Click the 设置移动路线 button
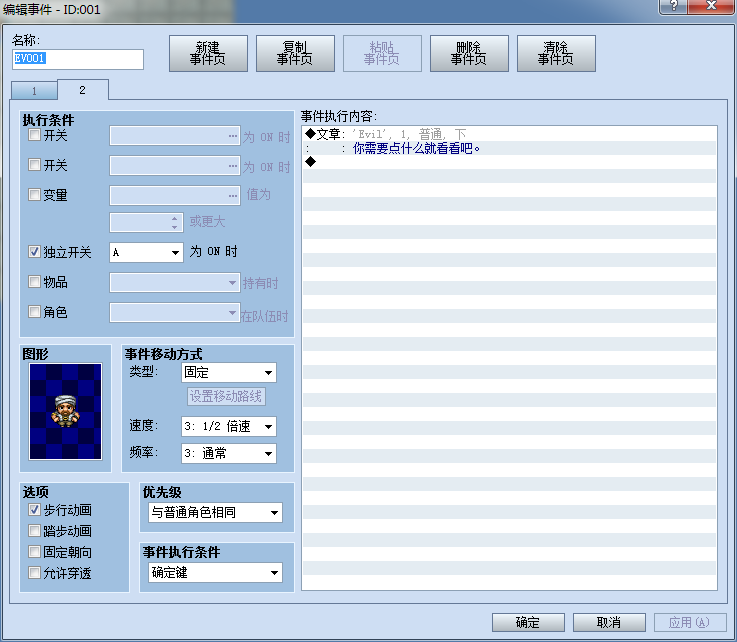The width and height of the screenshot is (737, 642). click(x=226, y=396)
